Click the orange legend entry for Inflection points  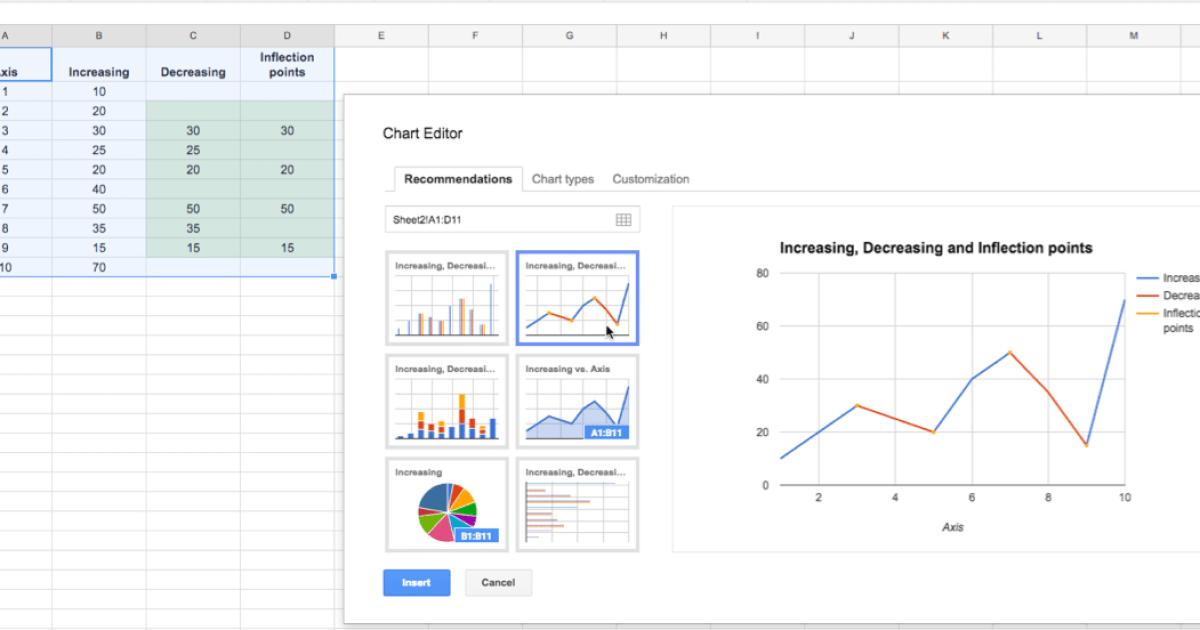1167,319
